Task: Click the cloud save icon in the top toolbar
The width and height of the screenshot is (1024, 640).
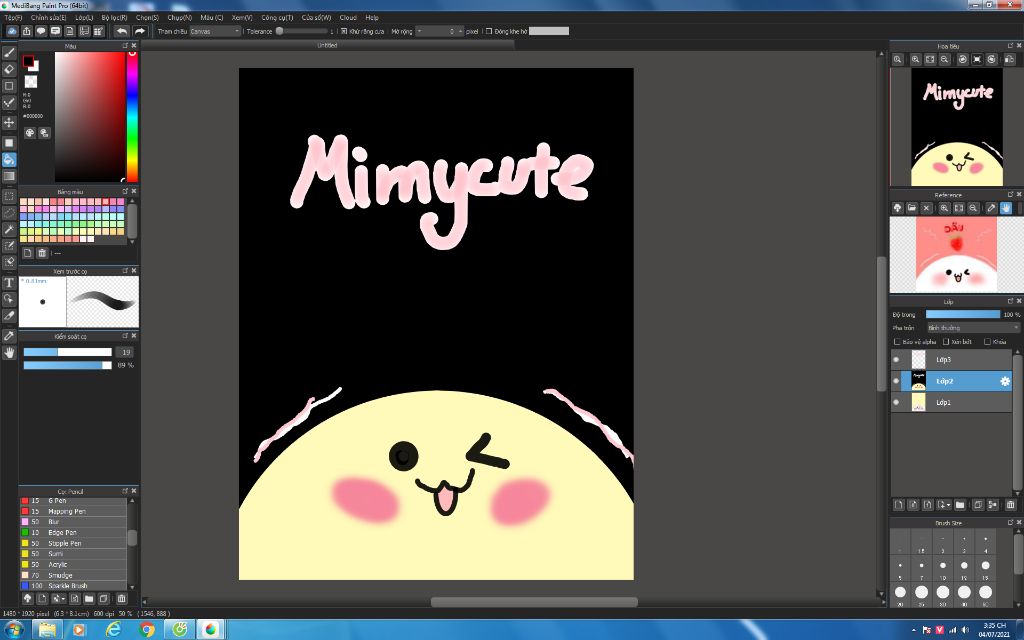Action: (12, 31)
